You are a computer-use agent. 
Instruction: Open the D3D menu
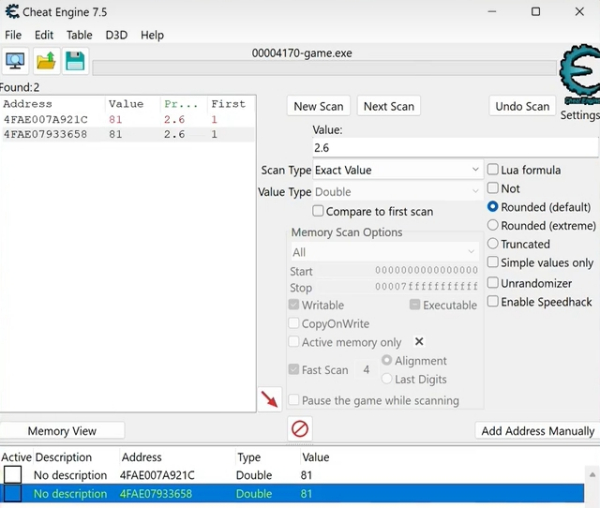(x=116, y=35)
